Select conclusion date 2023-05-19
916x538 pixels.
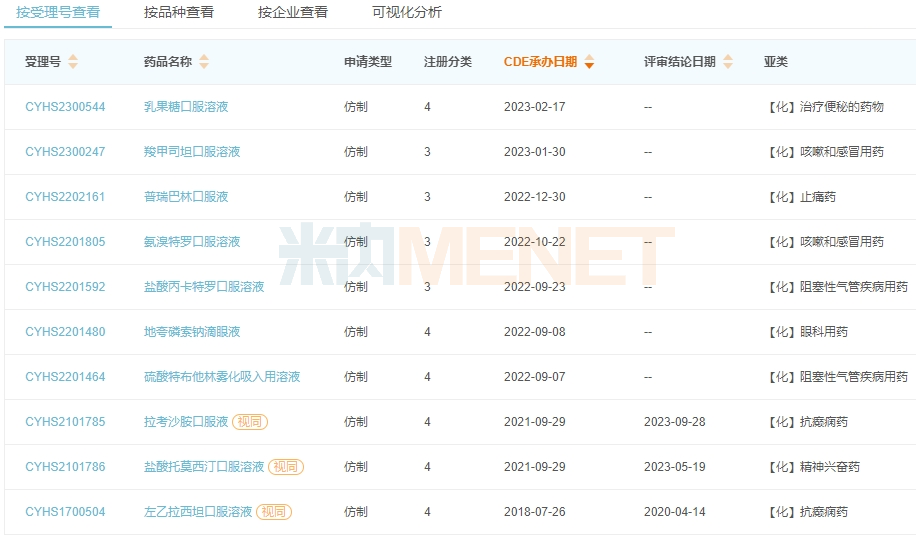675,467
